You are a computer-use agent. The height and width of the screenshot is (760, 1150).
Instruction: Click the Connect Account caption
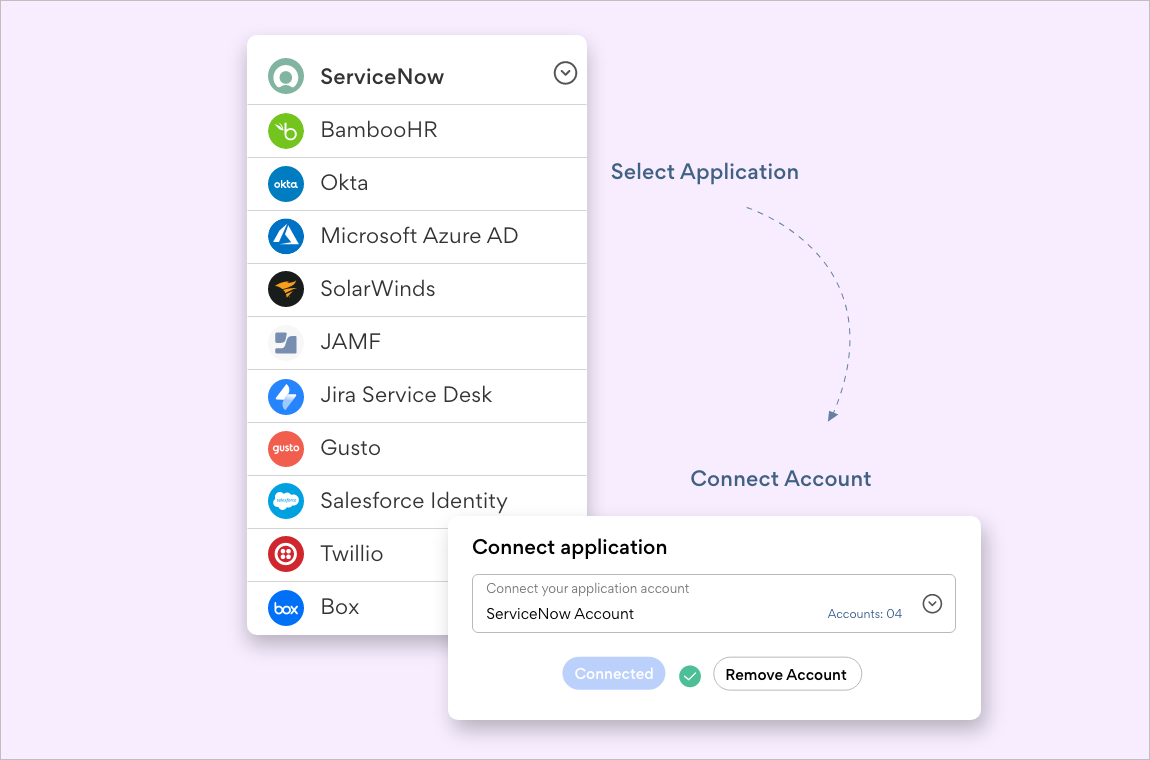pyautogui.click(x=781, y=479)
